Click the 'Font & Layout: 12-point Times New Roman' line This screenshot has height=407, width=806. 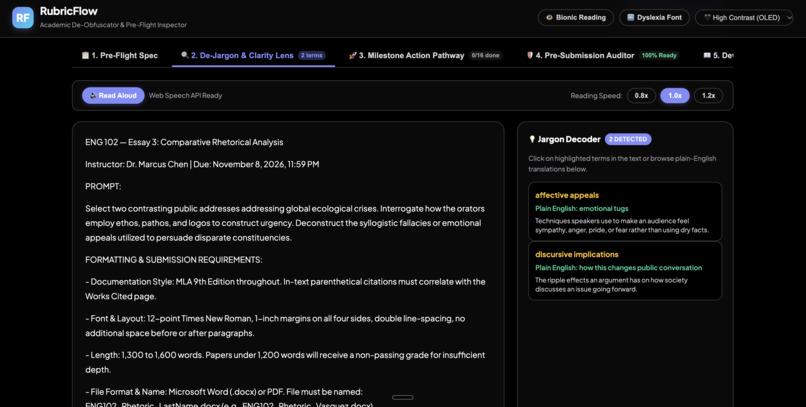(x=275, y=326)
